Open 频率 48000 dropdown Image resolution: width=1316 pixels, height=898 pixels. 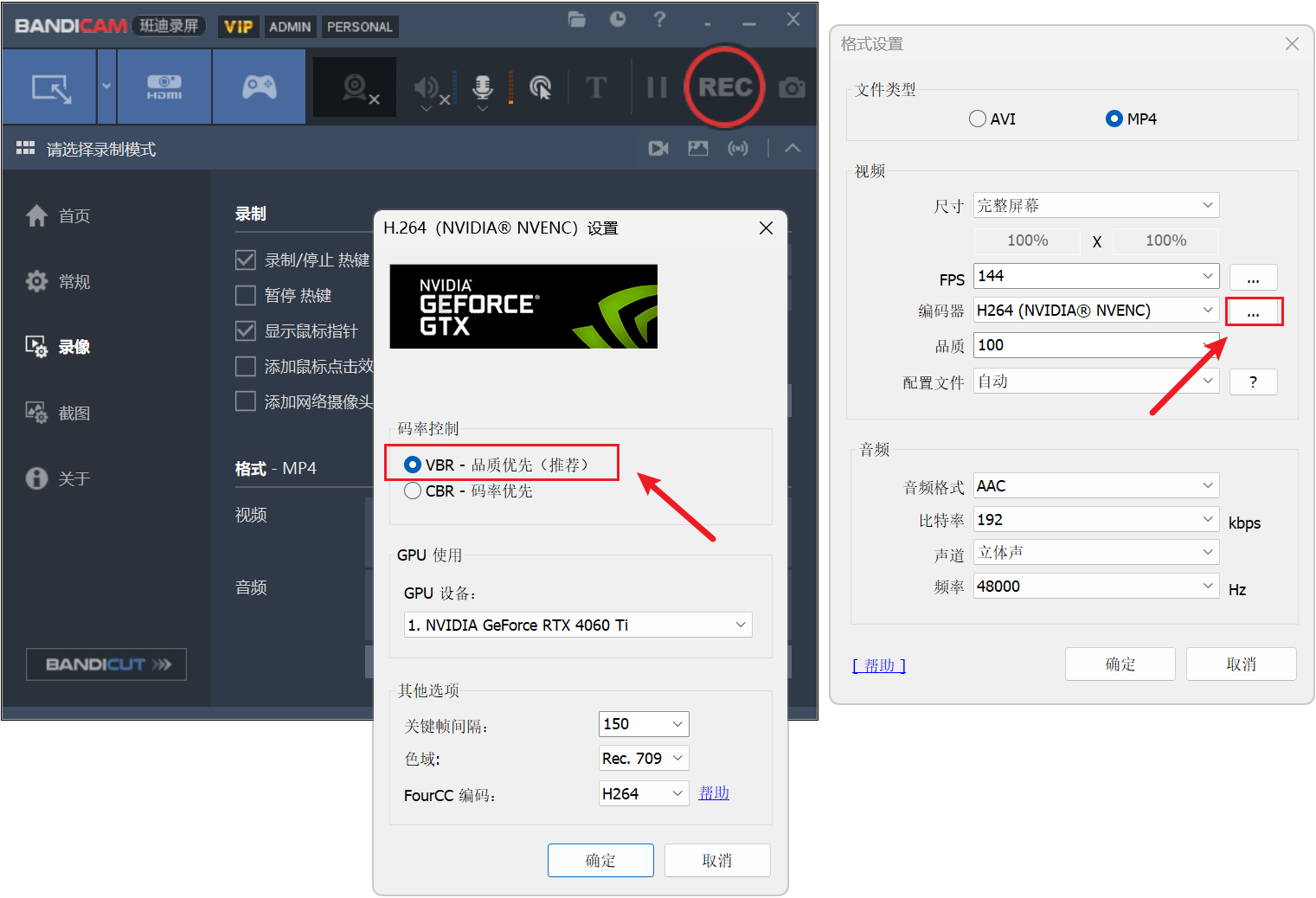1096,586
